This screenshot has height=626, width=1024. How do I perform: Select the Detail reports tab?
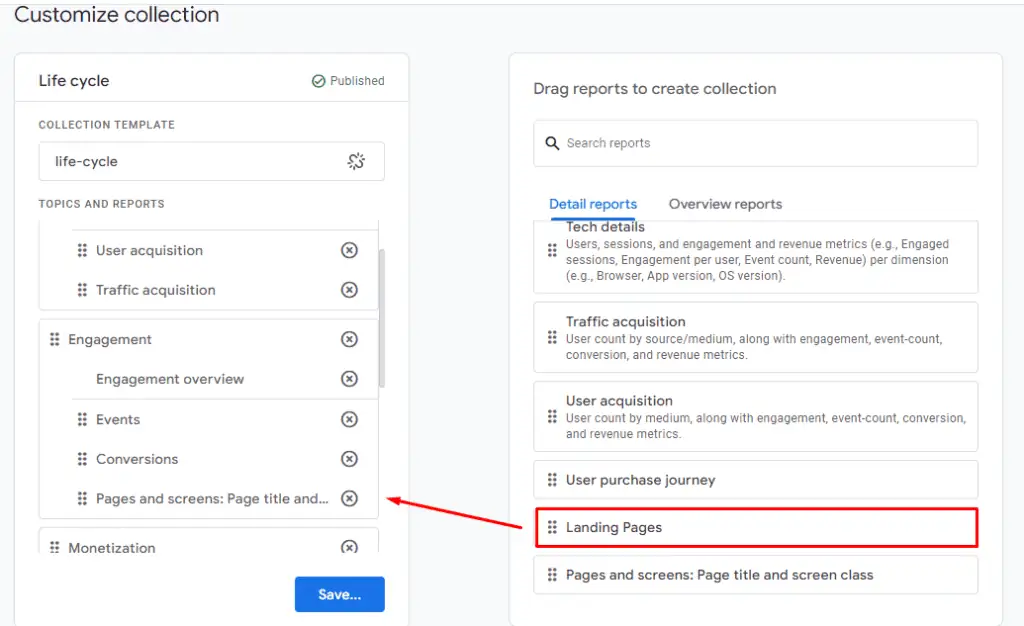point(593,204)
